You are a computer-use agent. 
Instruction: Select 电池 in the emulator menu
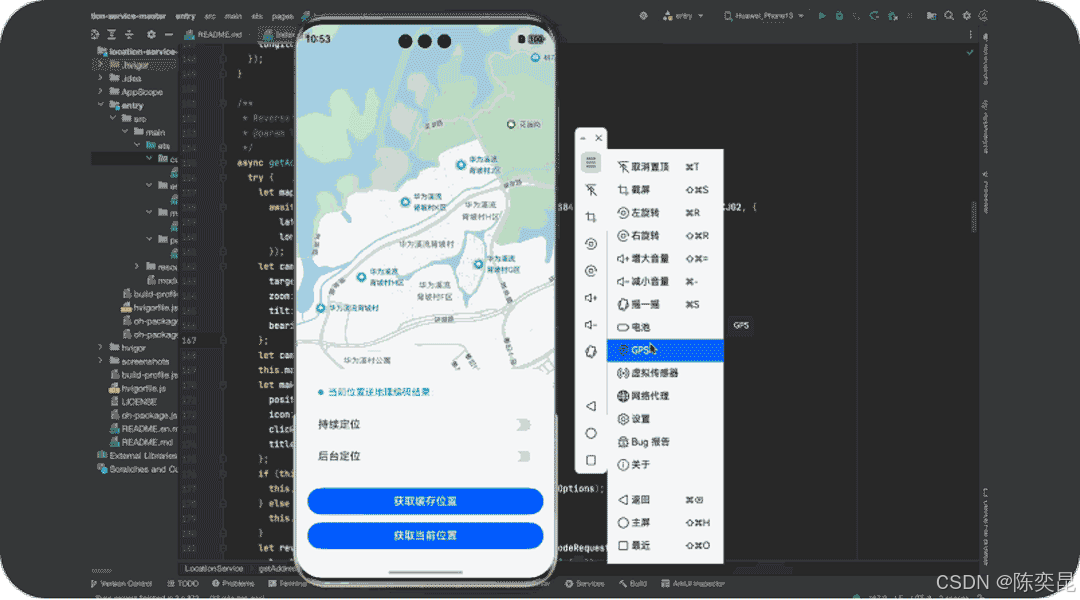(665, 327)
